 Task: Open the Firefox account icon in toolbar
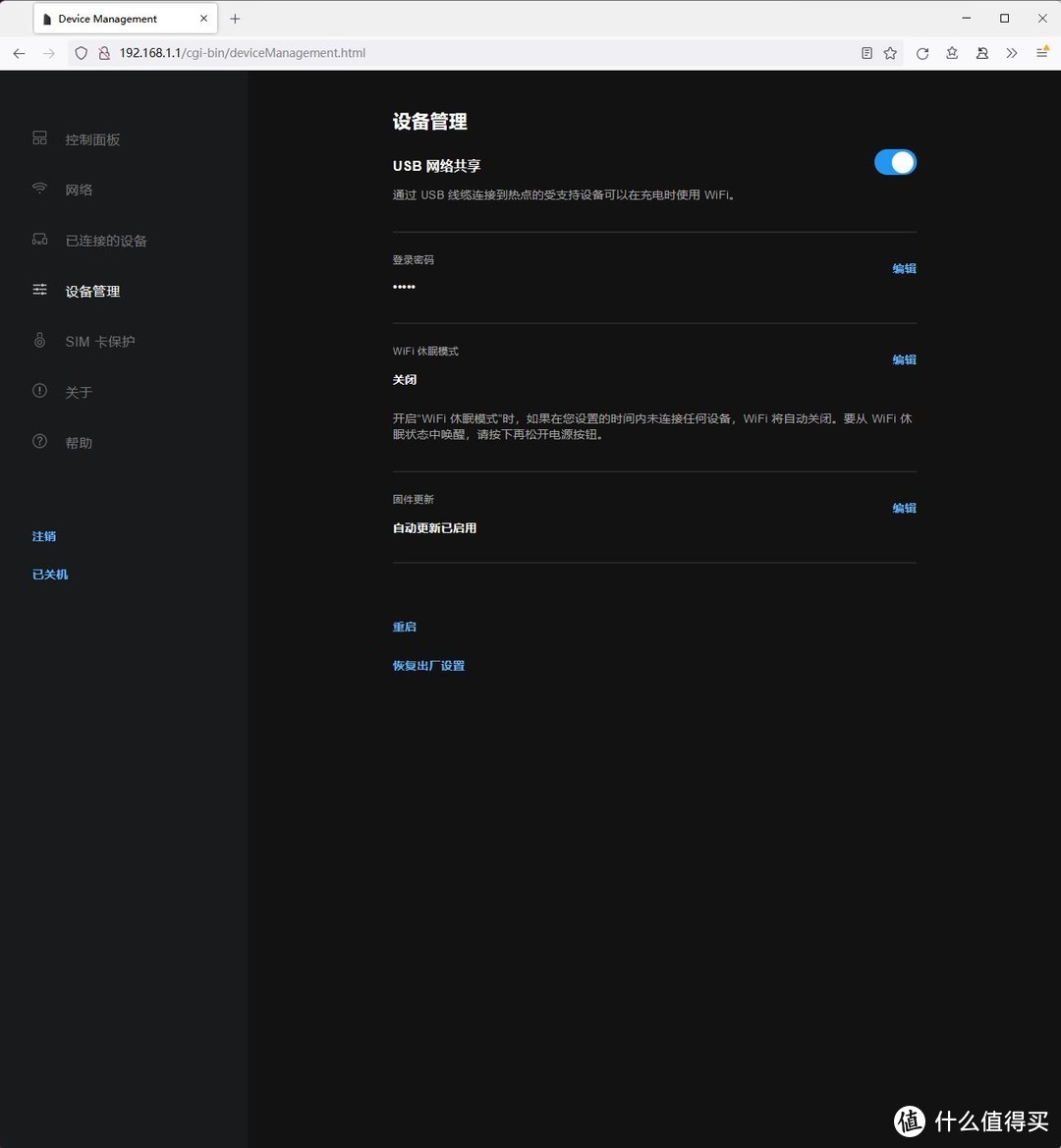tap(981, 53)
